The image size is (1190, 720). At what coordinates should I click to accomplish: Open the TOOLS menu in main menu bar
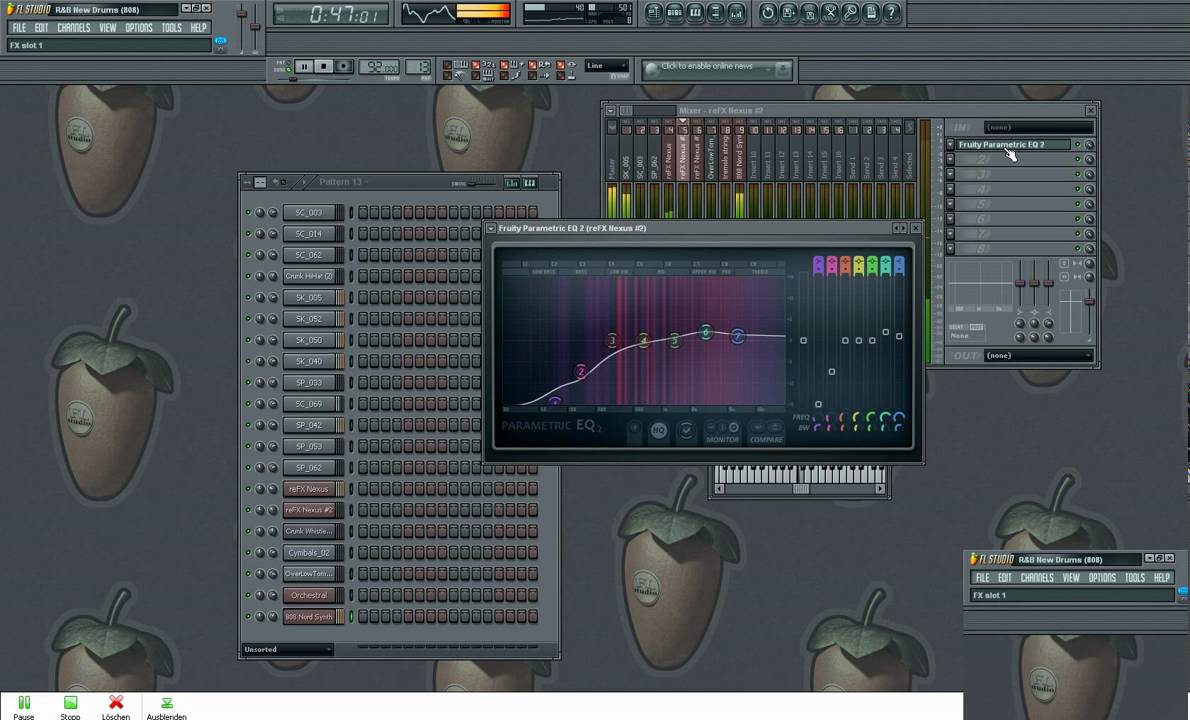pyautogui.click(x=171, y=28)
